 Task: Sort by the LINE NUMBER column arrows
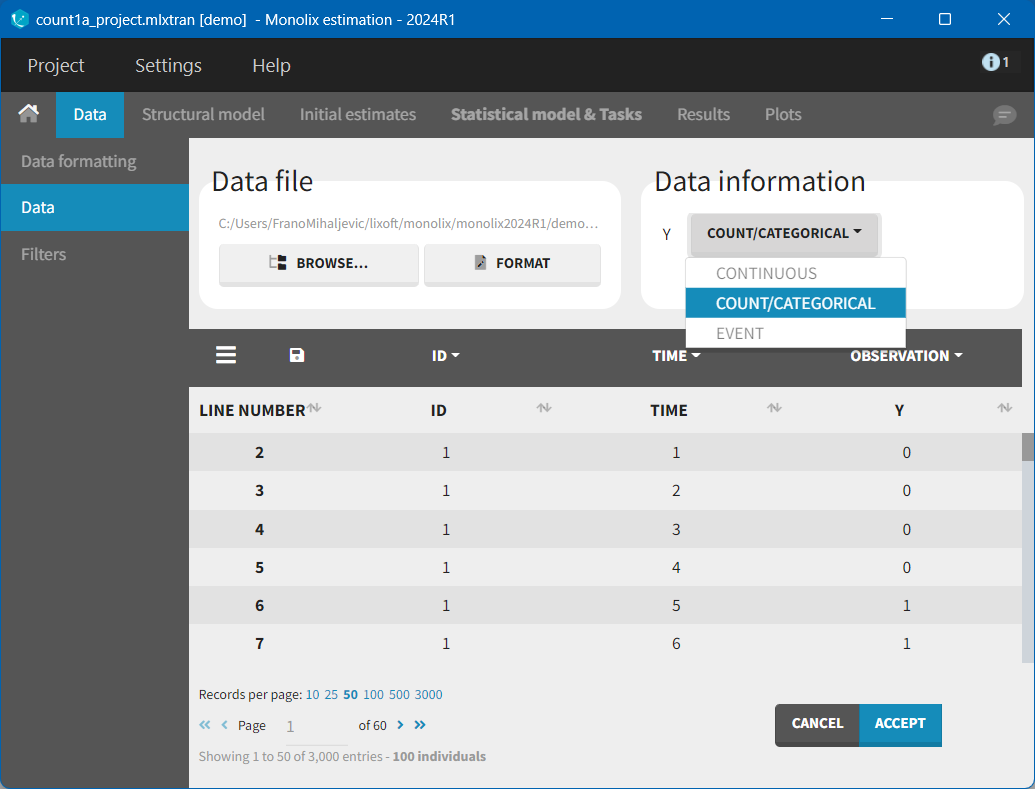pos(314,408)
